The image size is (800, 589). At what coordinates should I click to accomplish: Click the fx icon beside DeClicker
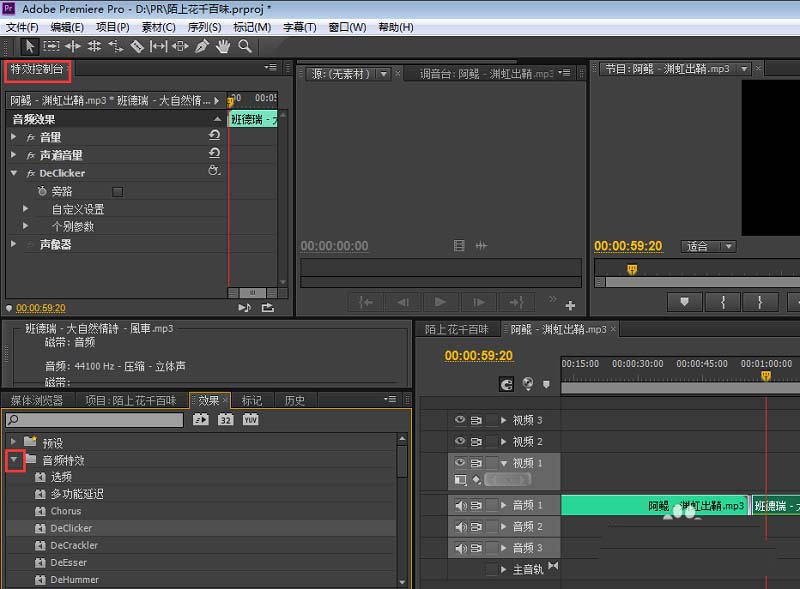click(x=32, y=173)
